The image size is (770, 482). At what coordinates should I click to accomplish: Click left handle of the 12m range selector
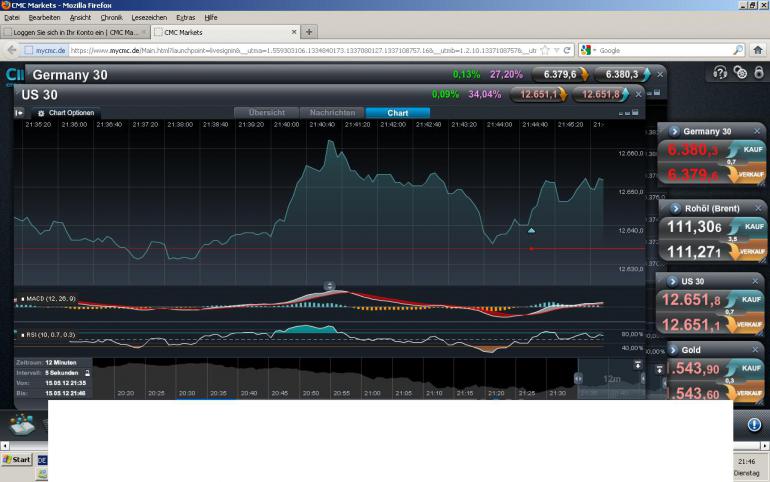pyautogui.click(x=578, y=378)
